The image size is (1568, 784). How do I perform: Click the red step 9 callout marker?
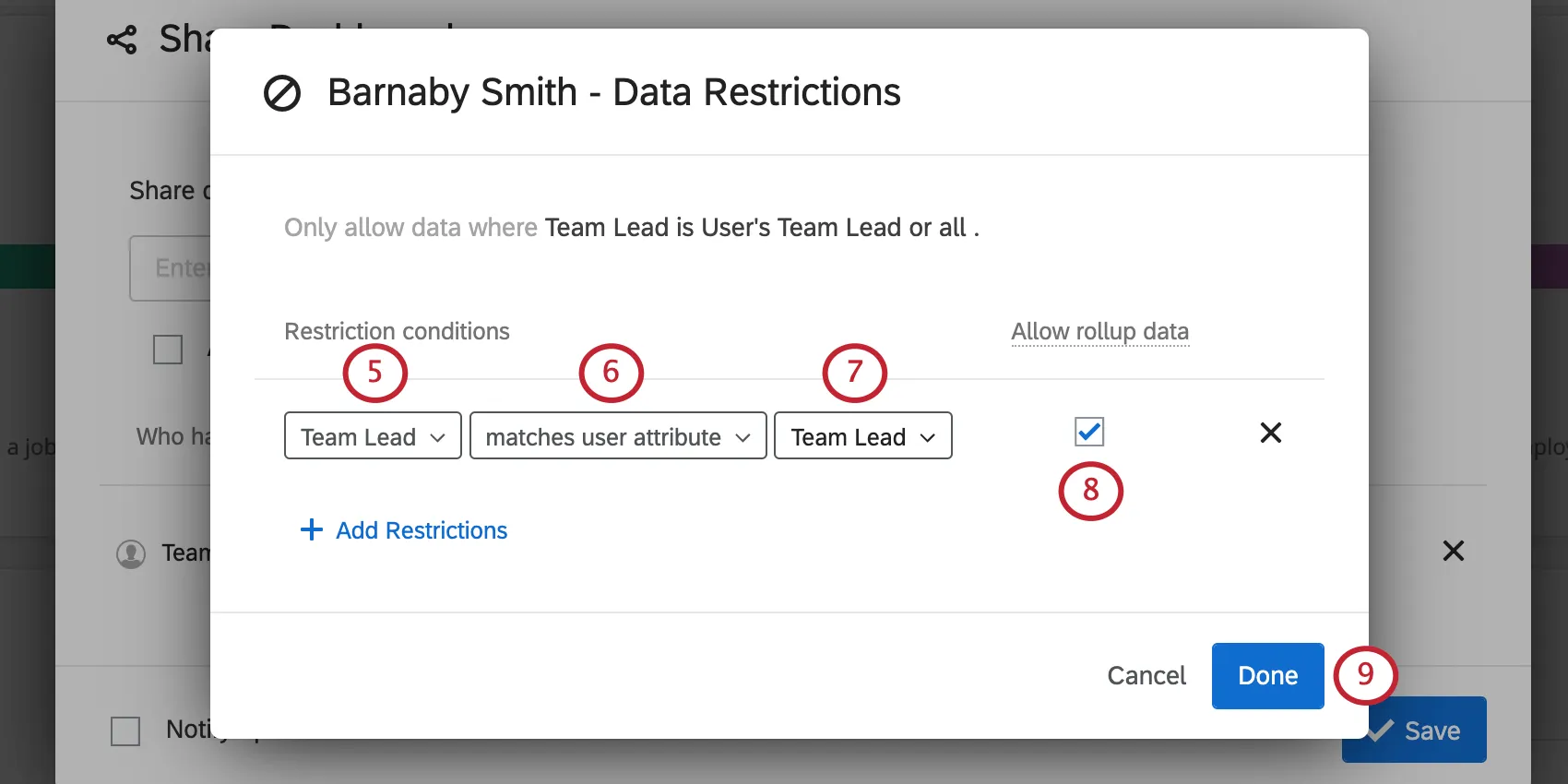(x=1365, y=674)
